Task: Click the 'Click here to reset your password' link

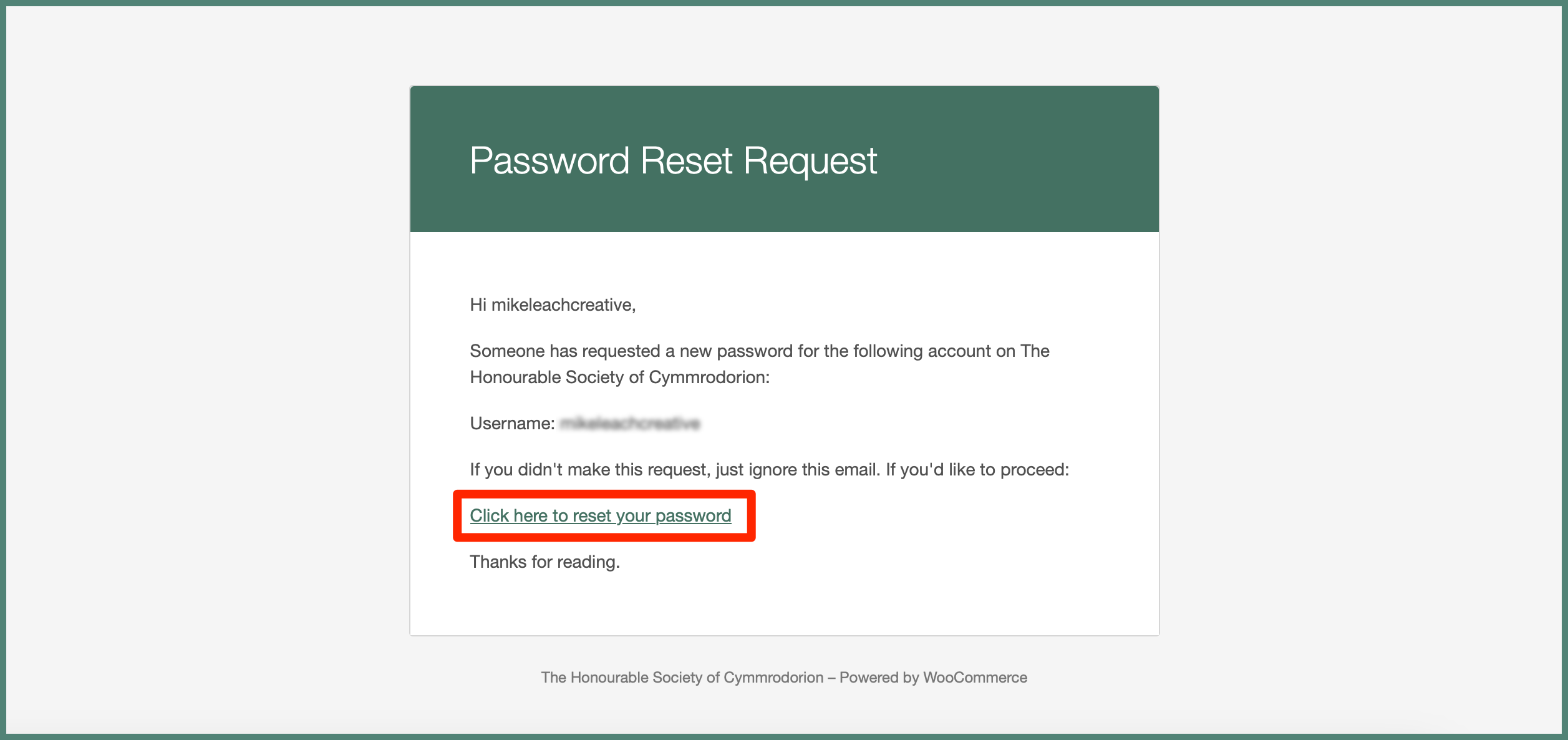Action: coord(600,516)
